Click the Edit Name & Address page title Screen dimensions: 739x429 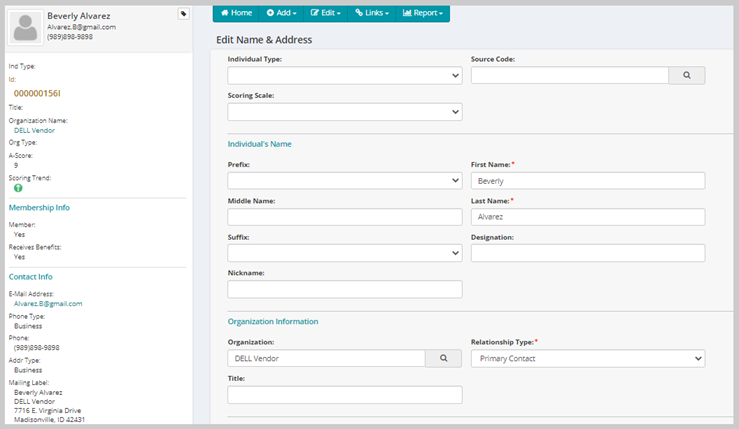coord(264,40)
